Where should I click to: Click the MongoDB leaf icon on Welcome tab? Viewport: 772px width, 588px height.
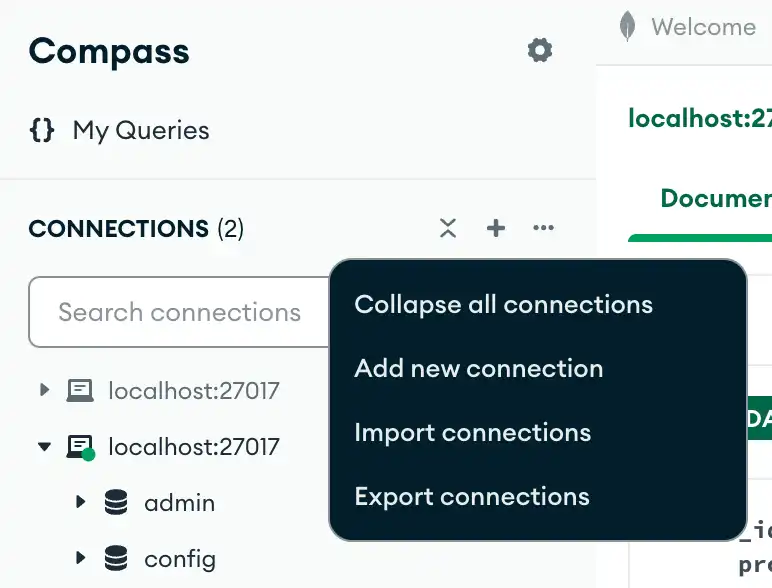pos(627,27)
